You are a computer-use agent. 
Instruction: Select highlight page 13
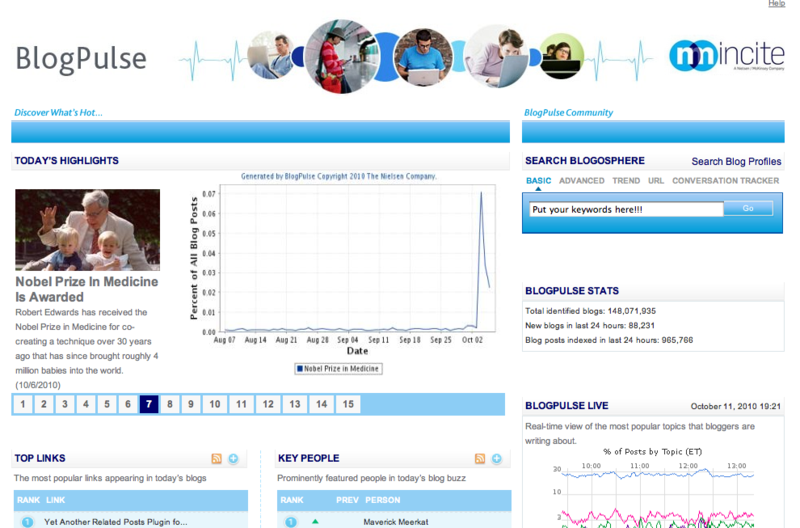pos(295,404)
